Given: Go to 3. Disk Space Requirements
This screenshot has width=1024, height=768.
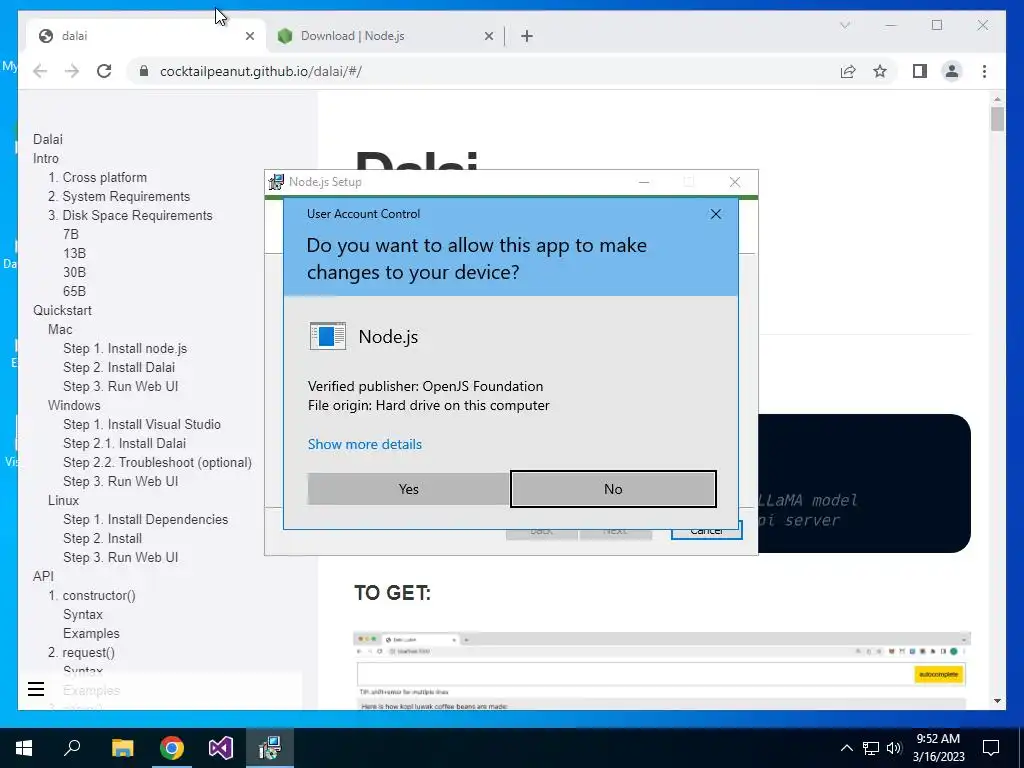Looking at the screenshot, I should (x=130, y=215).
